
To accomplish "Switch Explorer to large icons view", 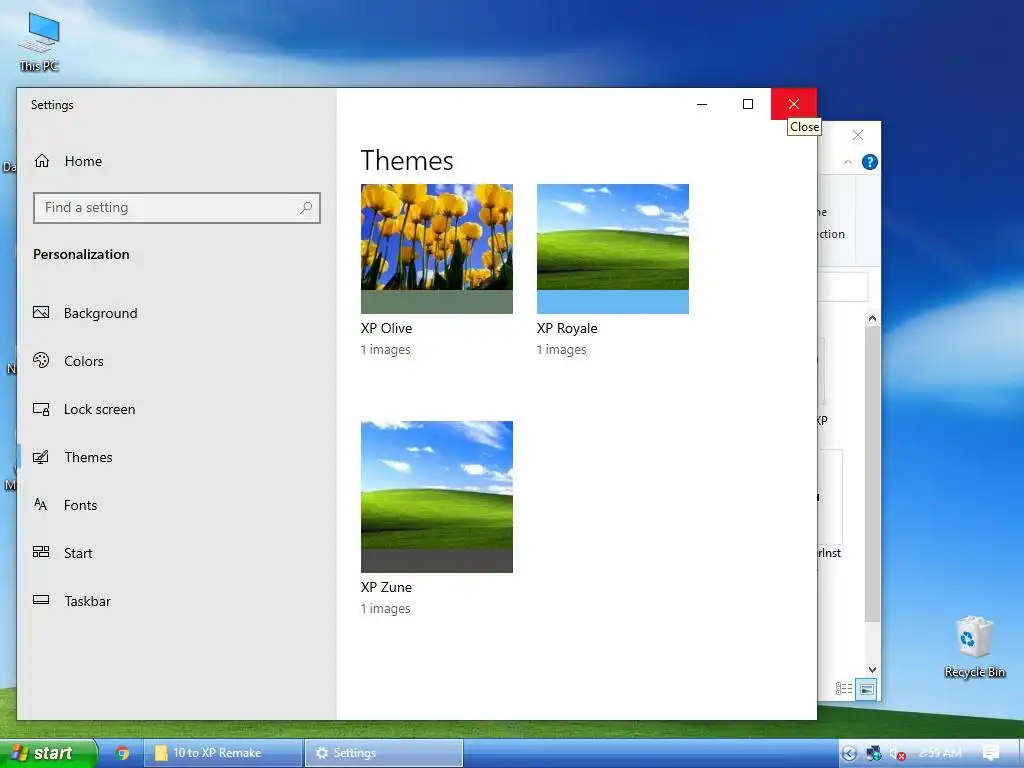I will (866, 689).
